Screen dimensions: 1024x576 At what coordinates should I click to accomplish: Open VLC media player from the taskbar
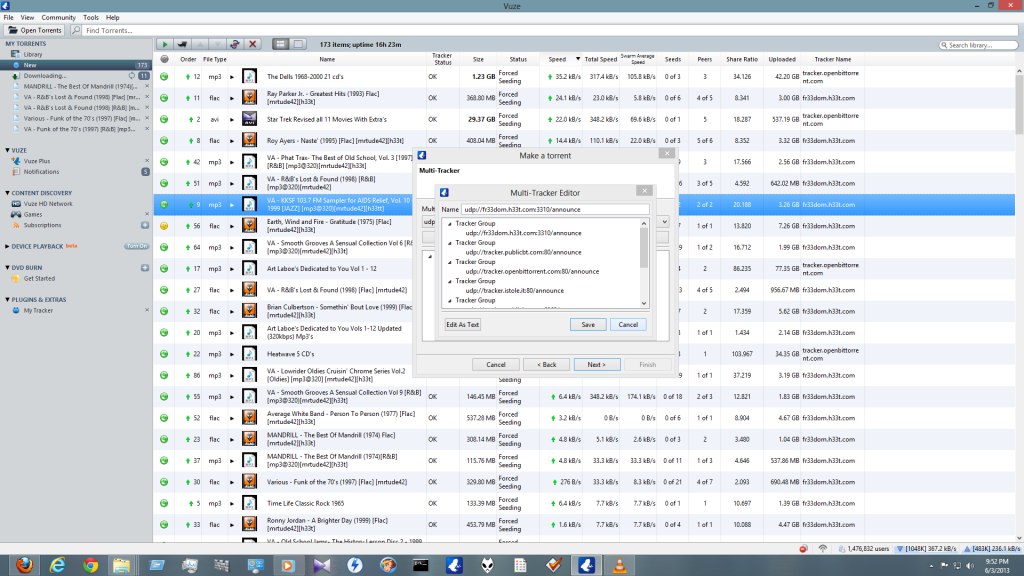click(619, 565)
